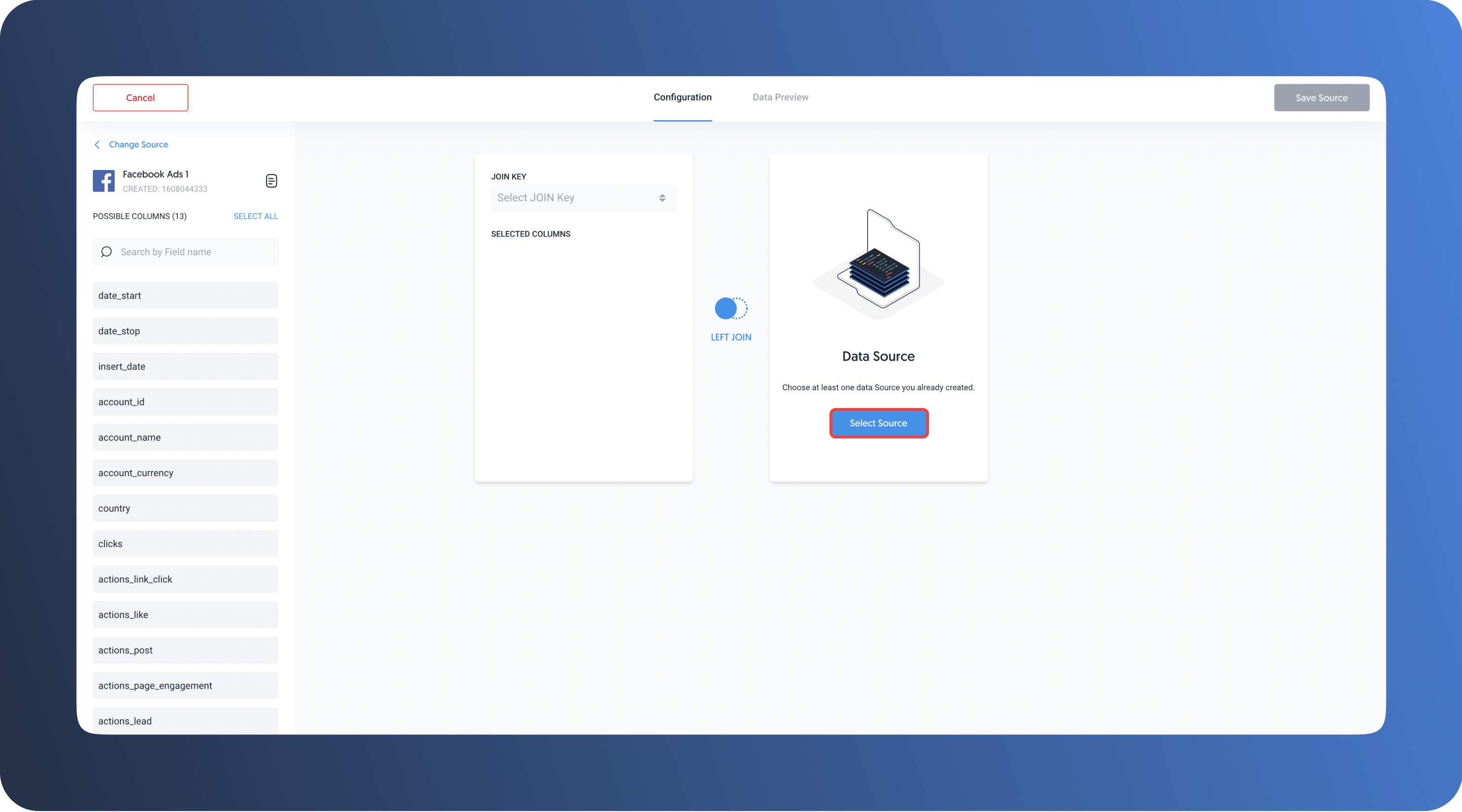1462x812 pixels.
Task: Switch to the Data Preview tab
Action: click(780, 97)
